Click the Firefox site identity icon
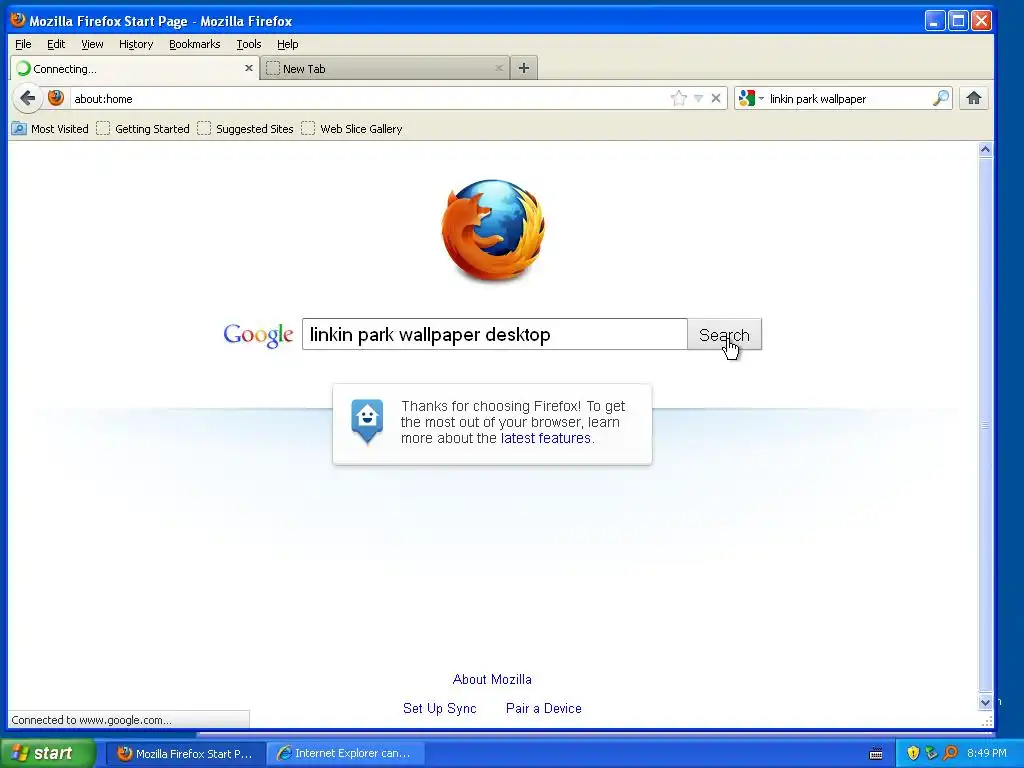This screenshot has width=1024, height=768. [56, 99]
